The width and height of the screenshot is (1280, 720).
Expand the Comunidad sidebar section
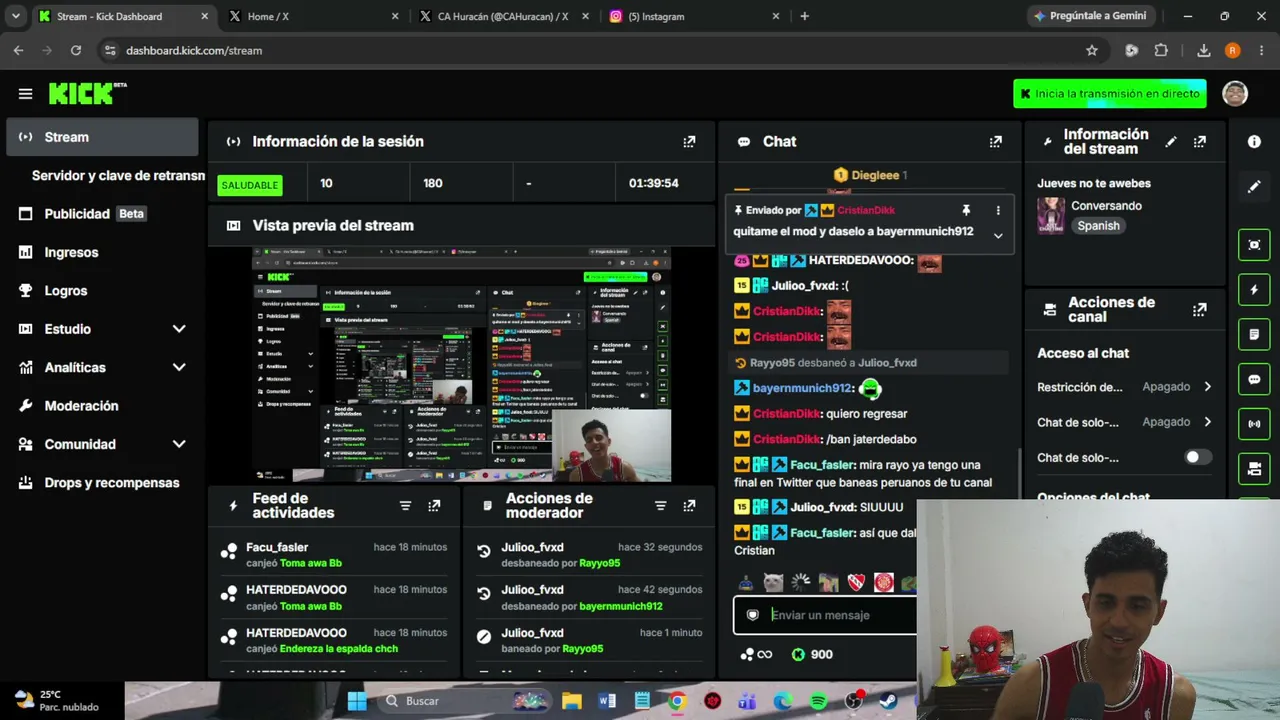point(179,444)
